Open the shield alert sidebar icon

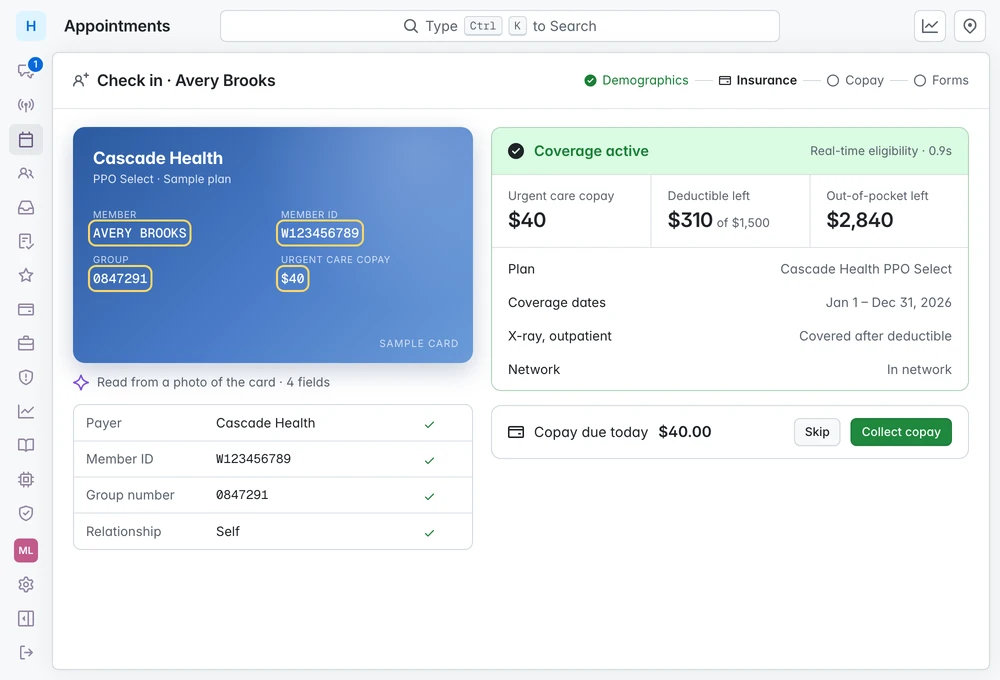click(26, 378)
